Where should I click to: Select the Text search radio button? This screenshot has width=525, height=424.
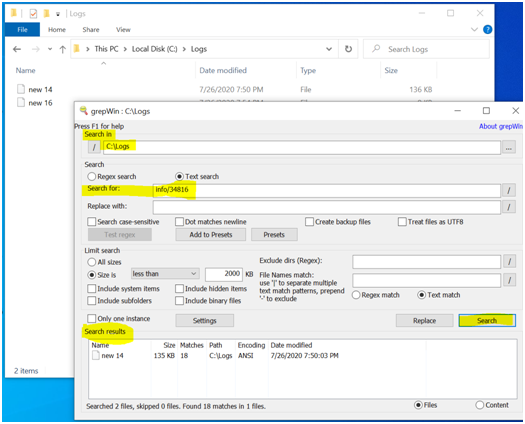179,176
